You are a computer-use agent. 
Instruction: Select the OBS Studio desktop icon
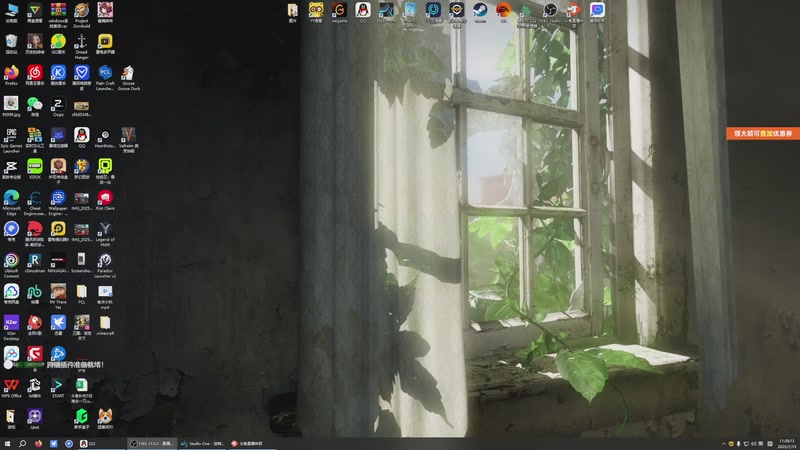pyautogui.click(x=551, y=12)
